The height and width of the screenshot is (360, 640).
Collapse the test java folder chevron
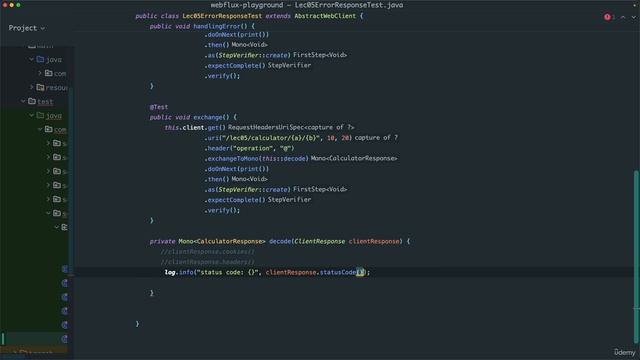[31, 116]
